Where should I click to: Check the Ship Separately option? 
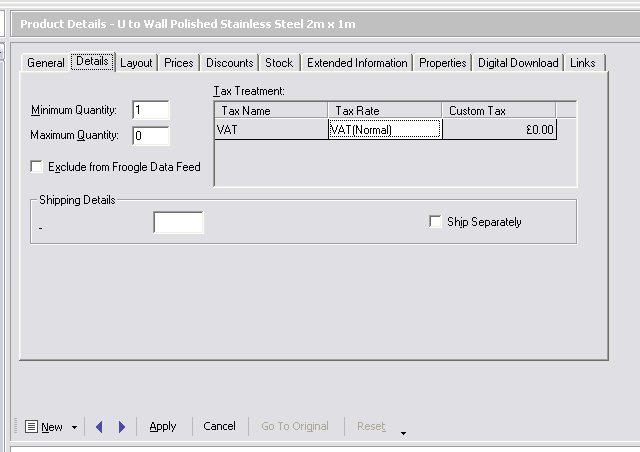point(436,222)
